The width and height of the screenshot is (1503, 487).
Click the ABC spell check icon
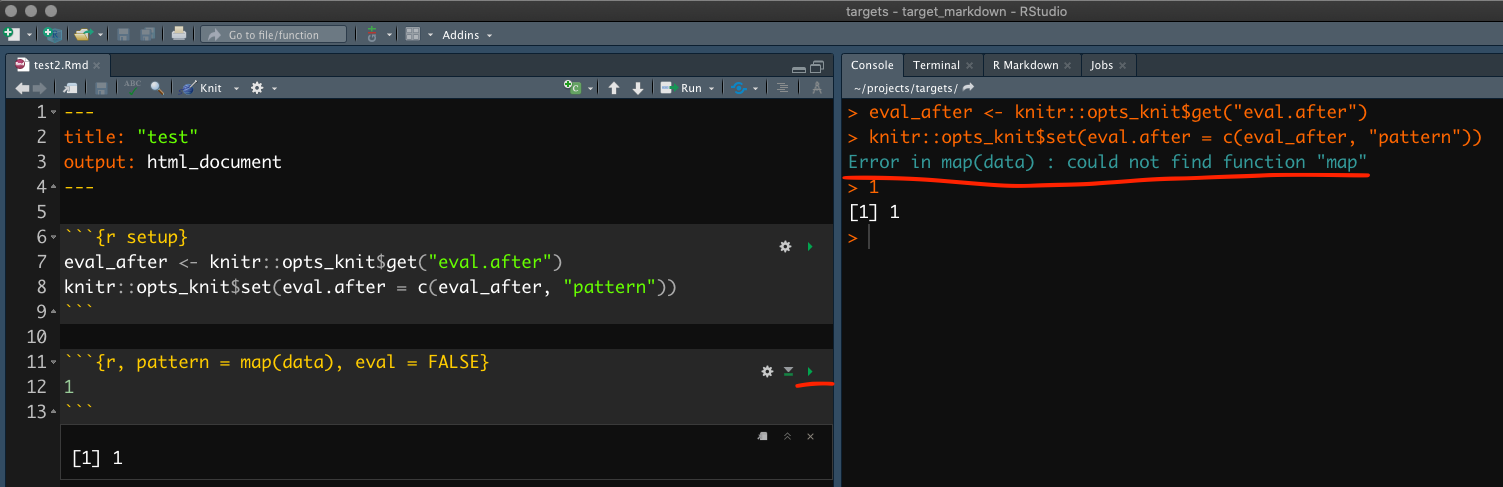133,87
